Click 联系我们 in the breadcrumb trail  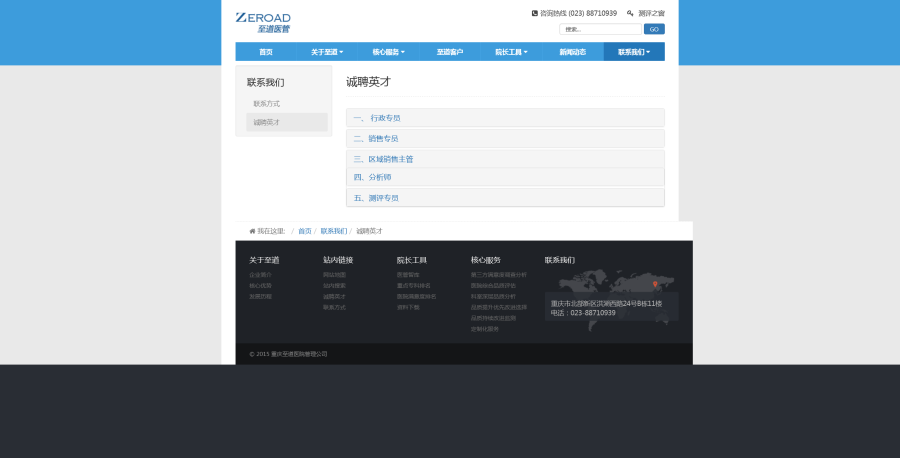coord(333,231)
